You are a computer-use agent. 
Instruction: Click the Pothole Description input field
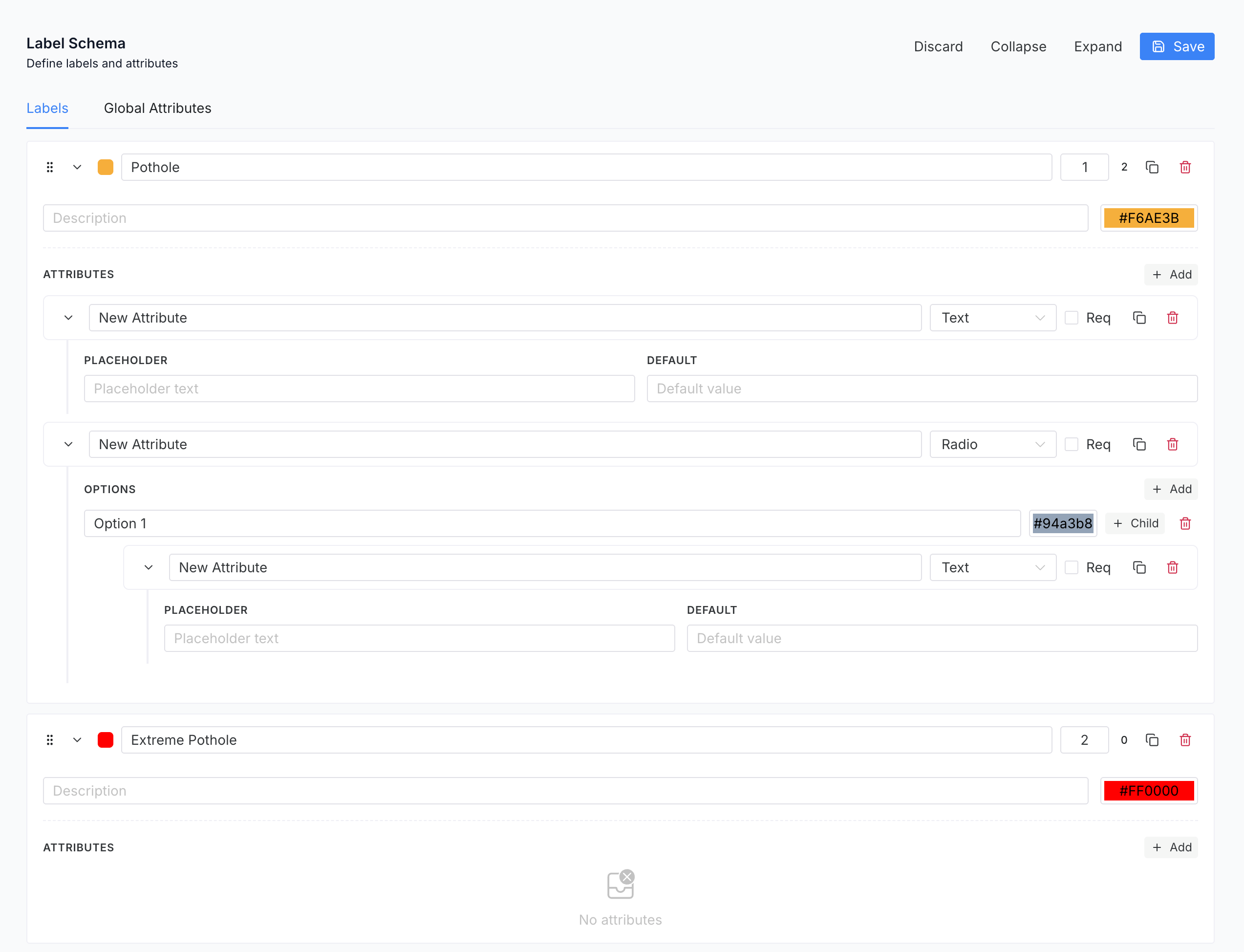(x=565, y=218)
